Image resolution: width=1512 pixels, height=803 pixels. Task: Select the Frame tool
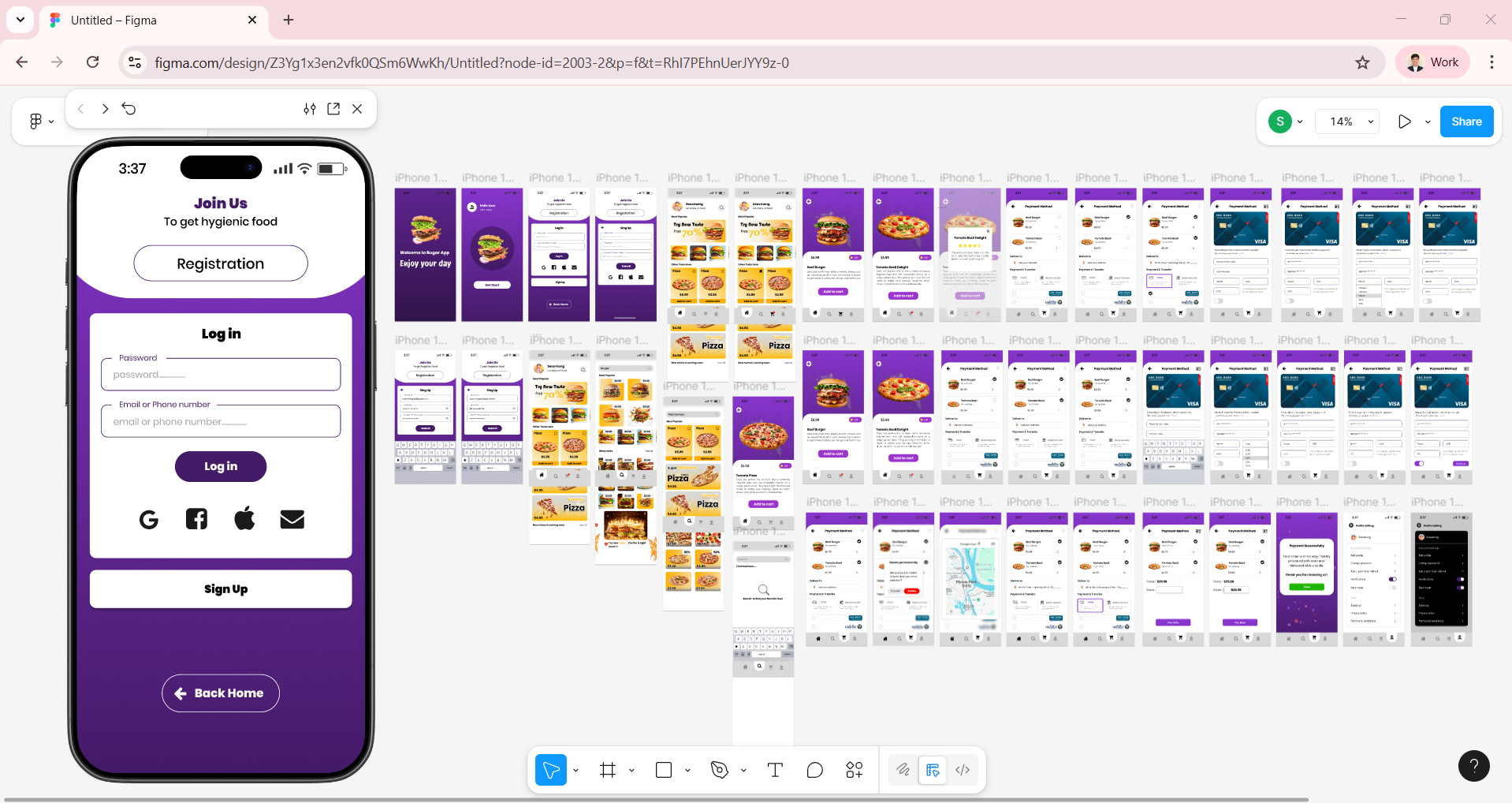(608, 770)
